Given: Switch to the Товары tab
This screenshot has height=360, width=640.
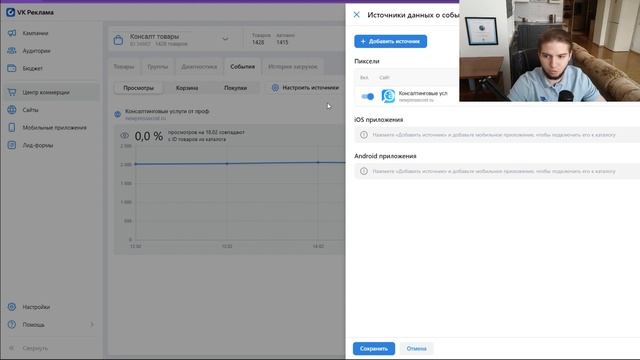Looking at the screenshot, I should 124,67.
